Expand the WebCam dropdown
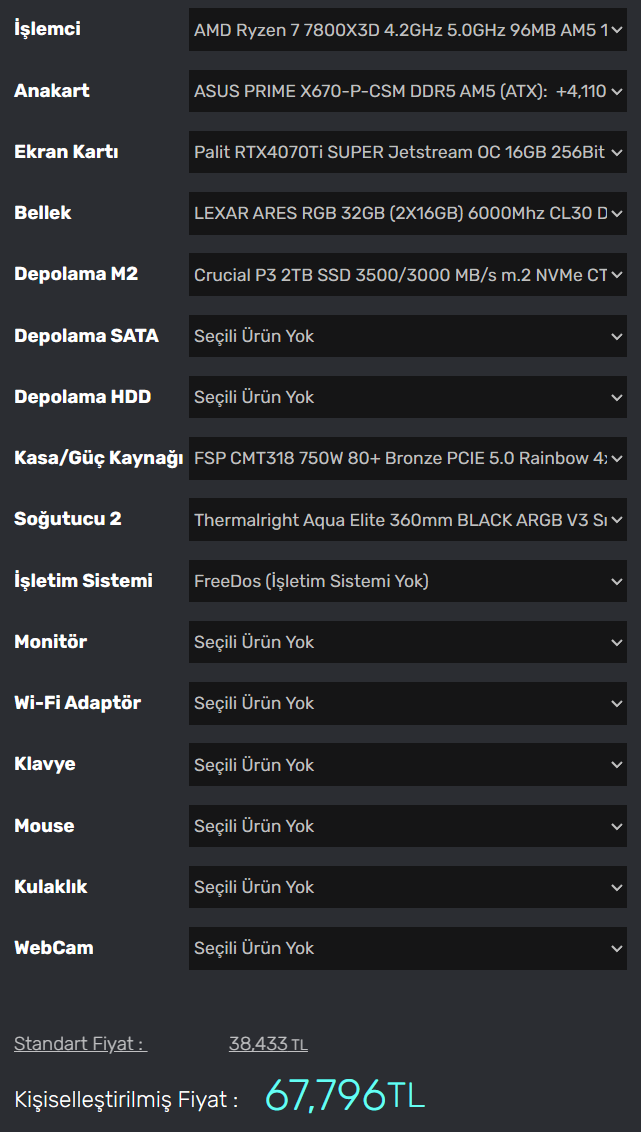The image size is (641, 1132). click(x=407, y=948)
